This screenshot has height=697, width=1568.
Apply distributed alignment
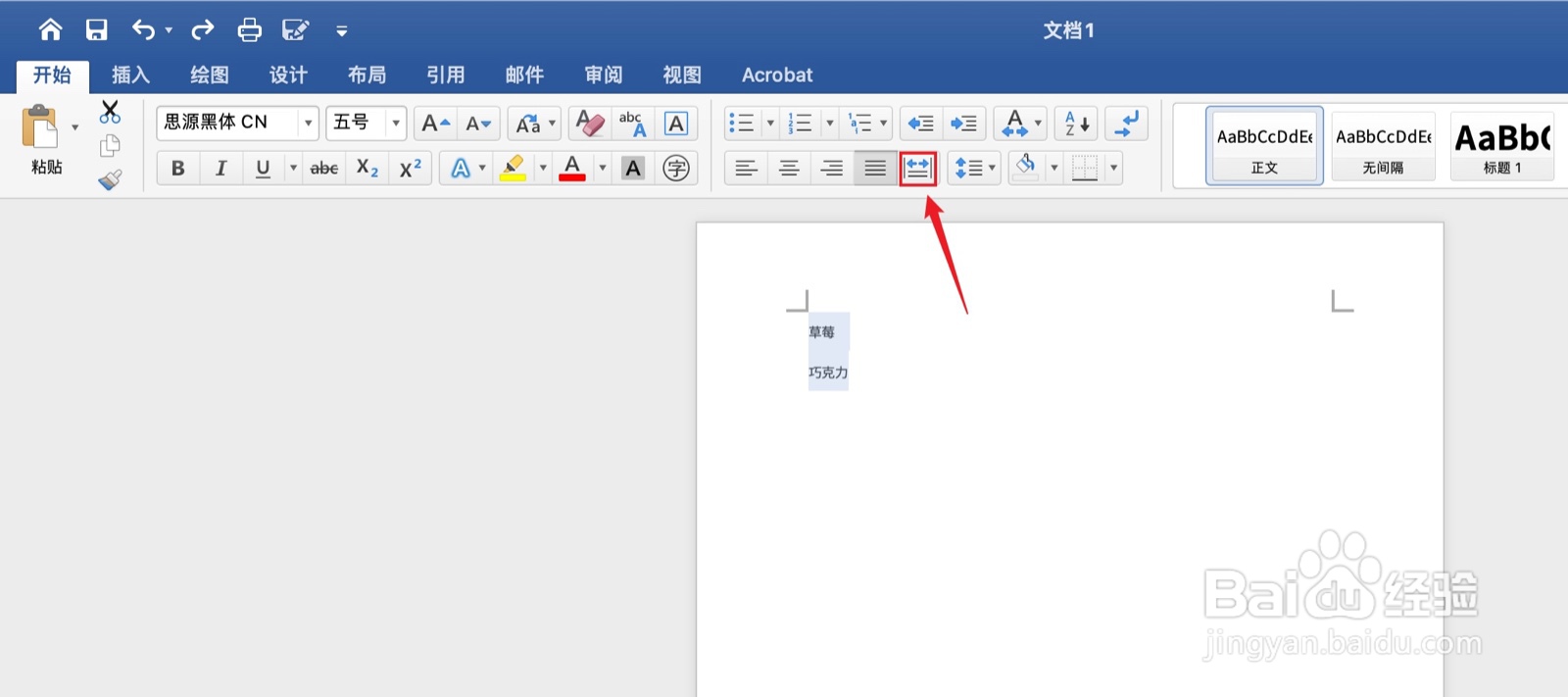coord(918,169)
